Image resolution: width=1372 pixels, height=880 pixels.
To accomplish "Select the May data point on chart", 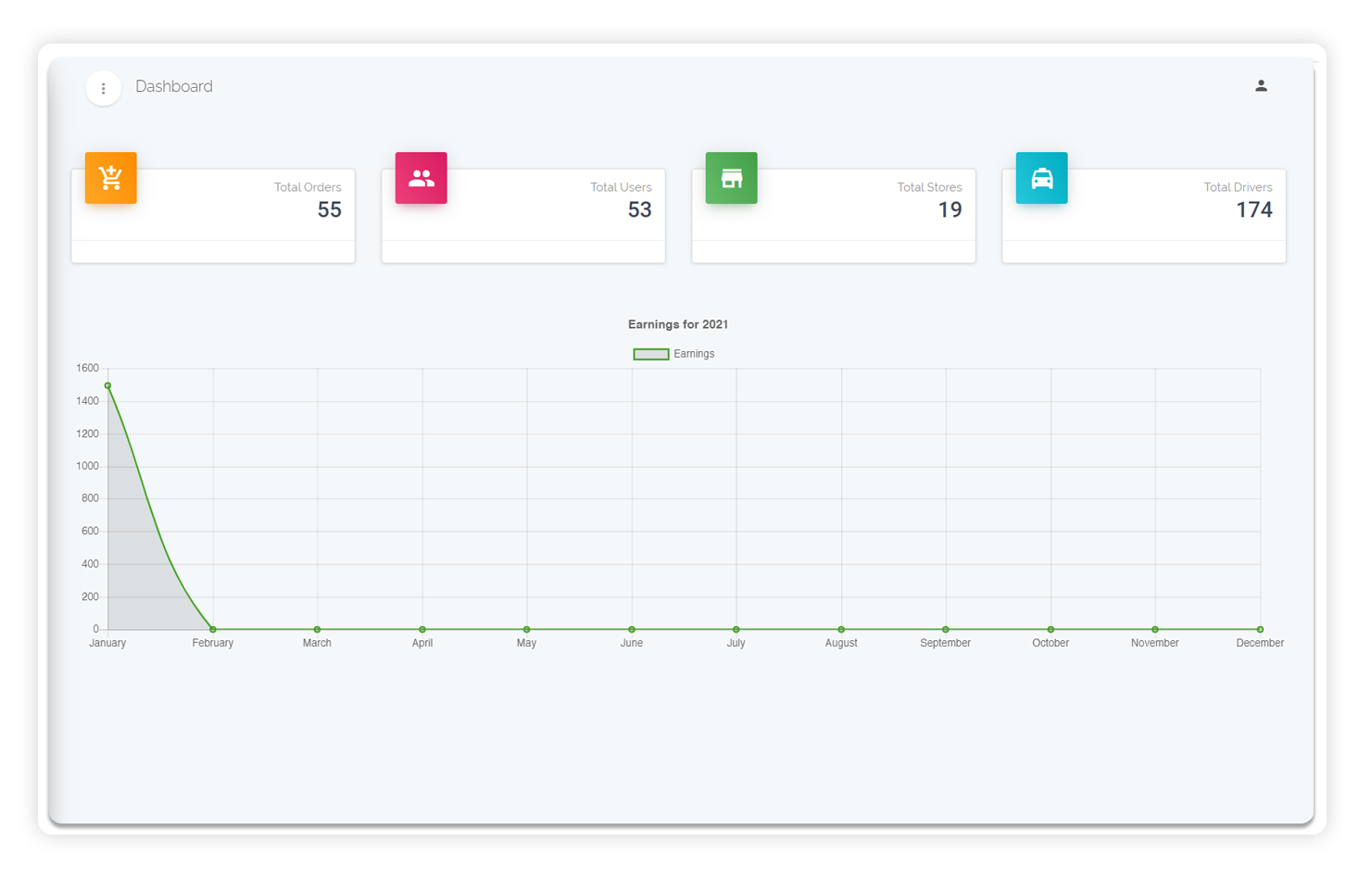I will (x=527, y=630).
